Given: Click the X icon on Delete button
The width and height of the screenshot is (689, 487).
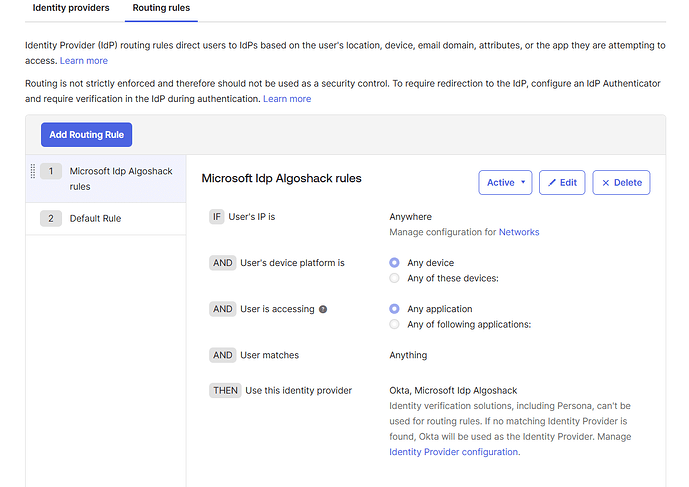Looking at the screenshot, I should [606, 183].
